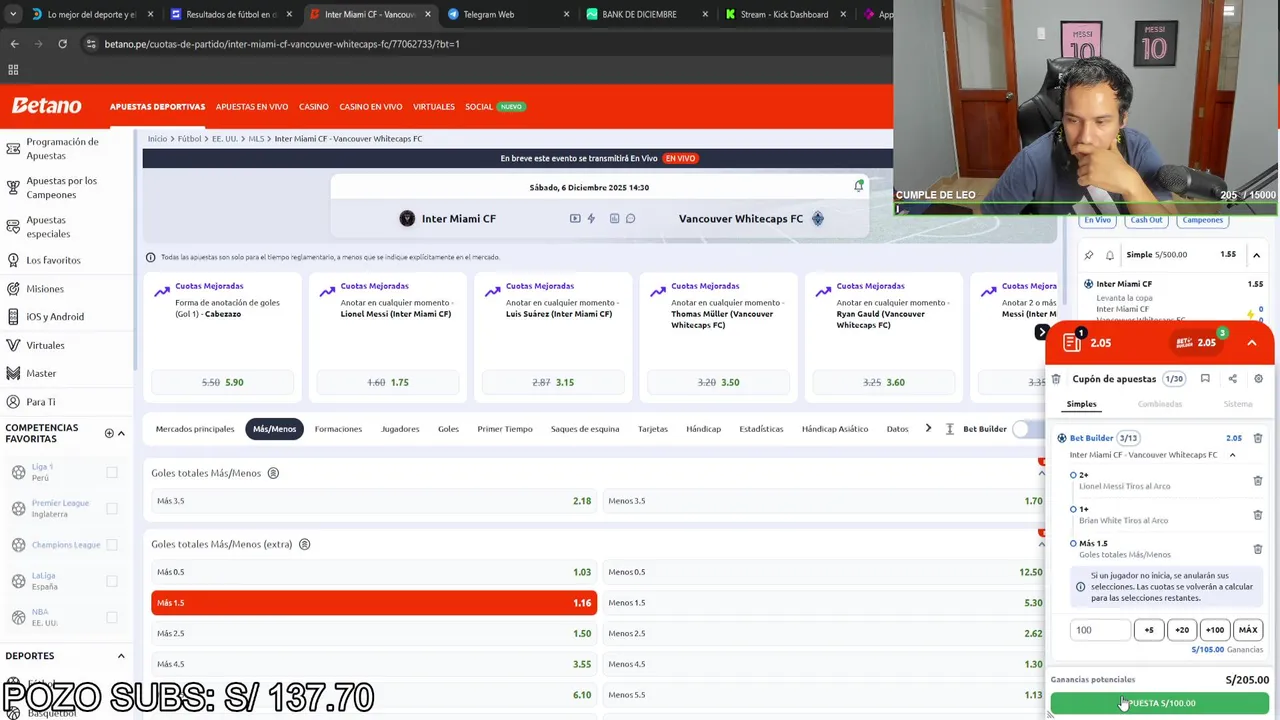
Task: Set the stake with the MÁX button
Action: pyautogui.click(x=1248, y=630)
